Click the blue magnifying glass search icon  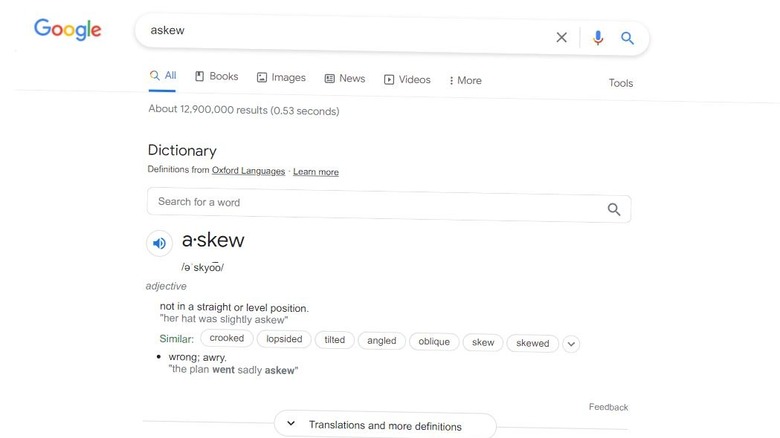click(x=627, y=38)
